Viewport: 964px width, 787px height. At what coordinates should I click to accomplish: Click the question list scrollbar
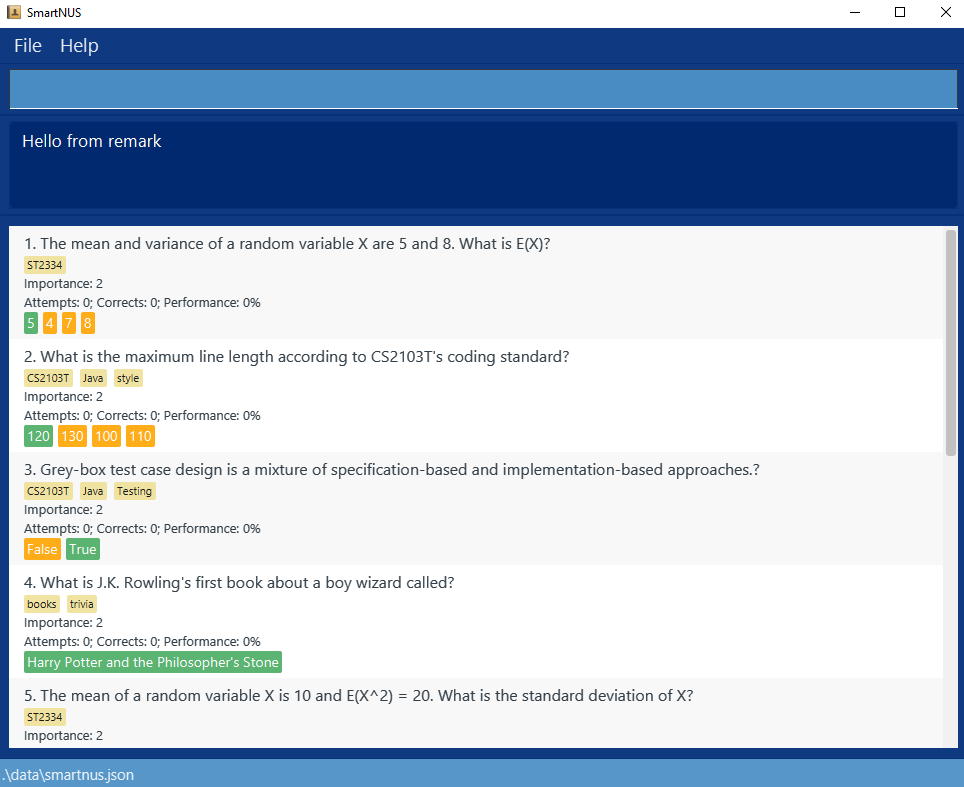(948, 340)
